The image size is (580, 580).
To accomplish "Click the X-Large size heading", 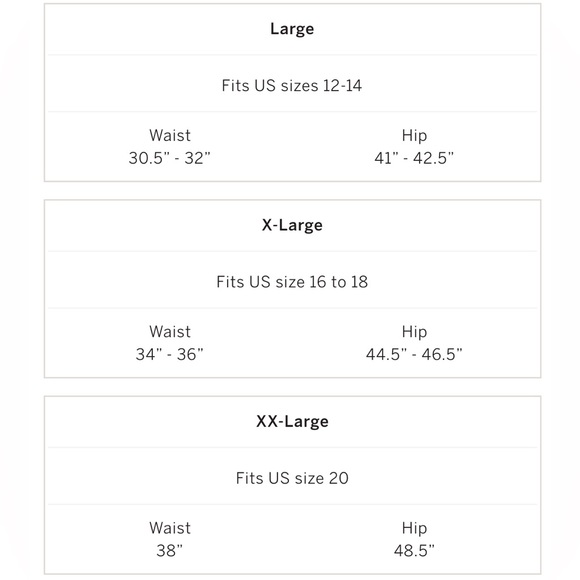I will click(292, 225).
